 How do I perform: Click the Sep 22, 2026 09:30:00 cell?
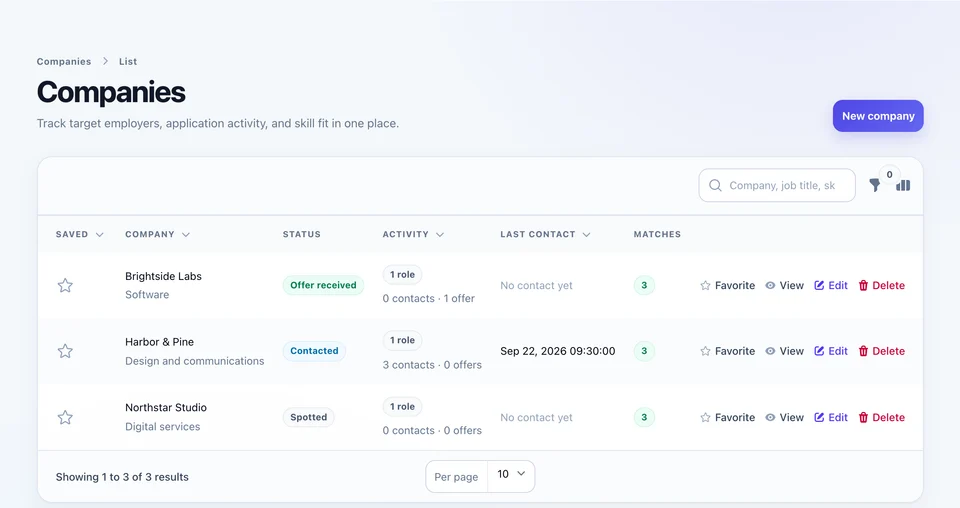(x=558, y=351)
